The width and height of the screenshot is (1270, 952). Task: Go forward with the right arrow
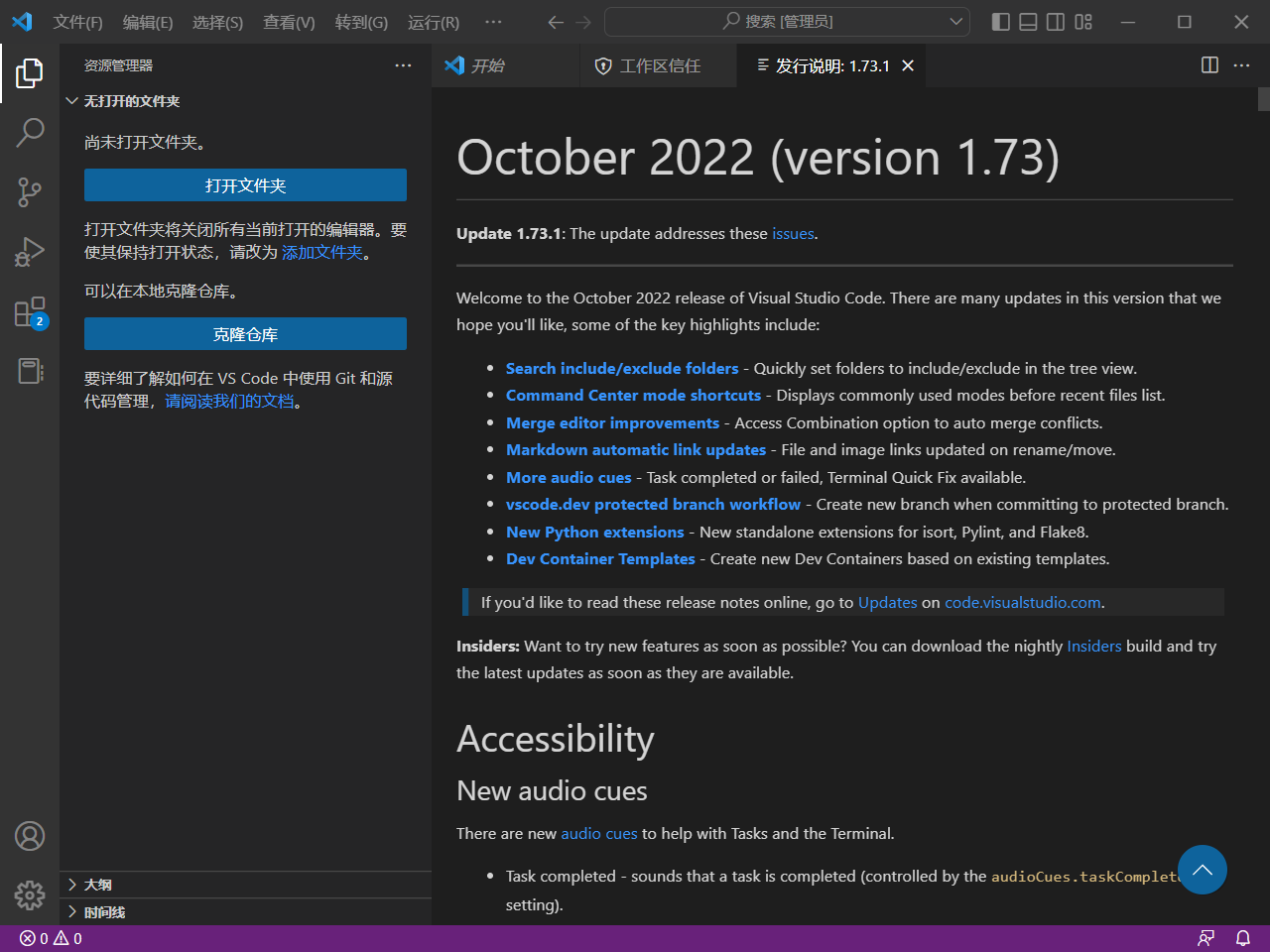pyautogui.click(x=583, y=22)
